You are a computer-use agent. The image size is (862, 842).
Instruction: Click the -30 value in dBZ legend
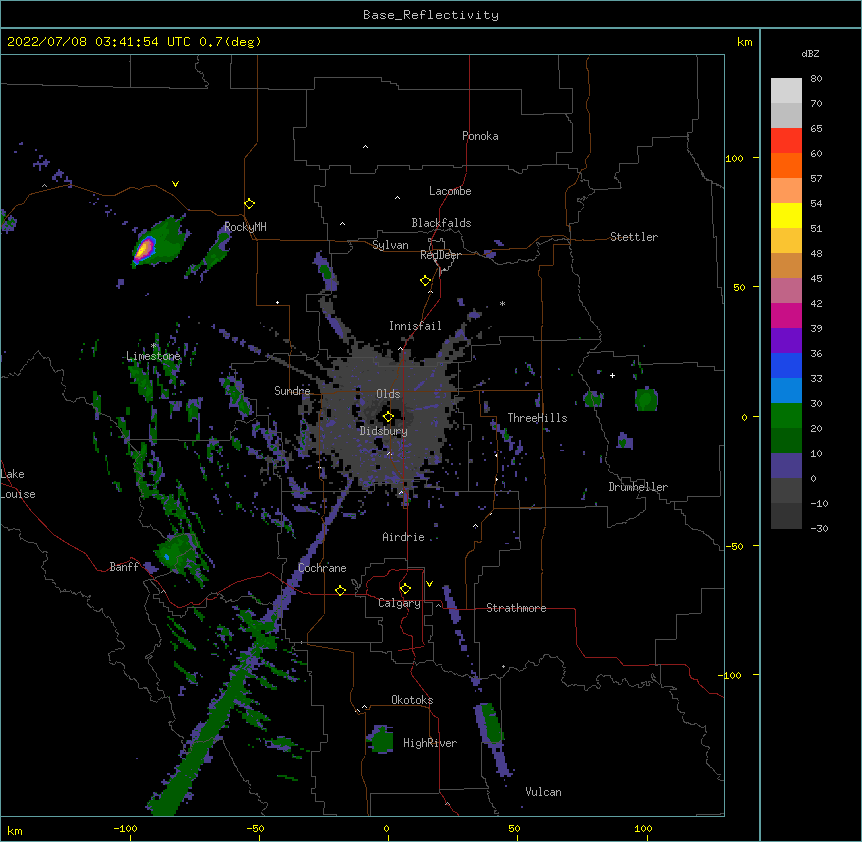[x=819, y=528]
